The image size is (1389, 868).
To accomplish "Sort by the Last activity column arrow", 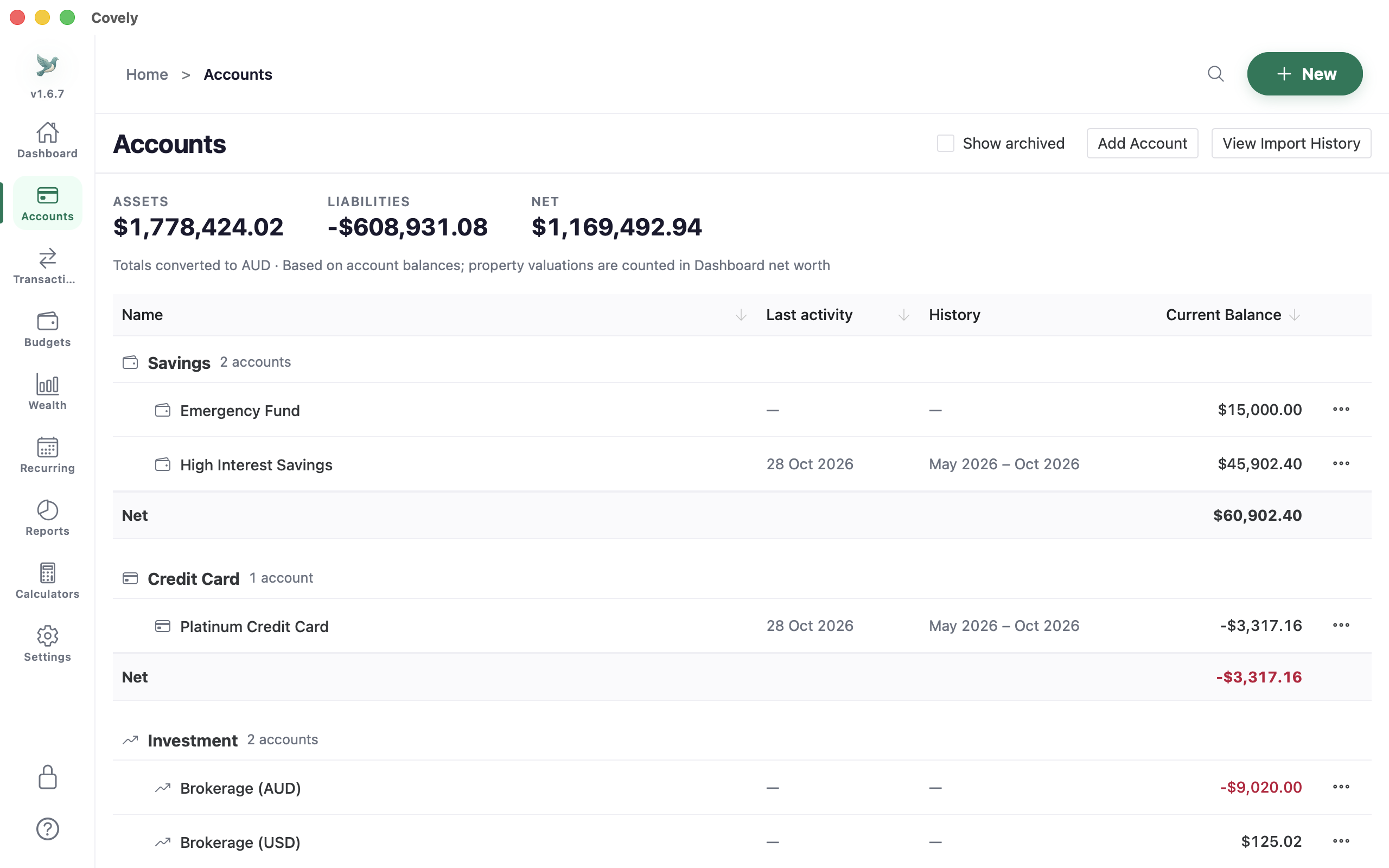I will 903,315.
